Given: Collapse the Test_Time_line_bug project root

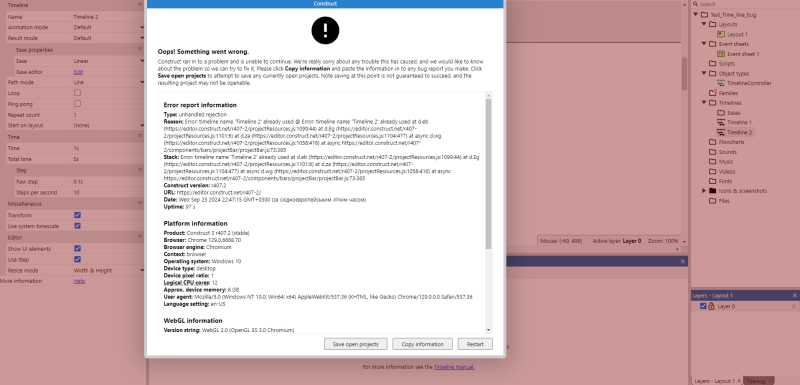Looking at the screenshot, I should pyautogui.click(x=695, y=14).
